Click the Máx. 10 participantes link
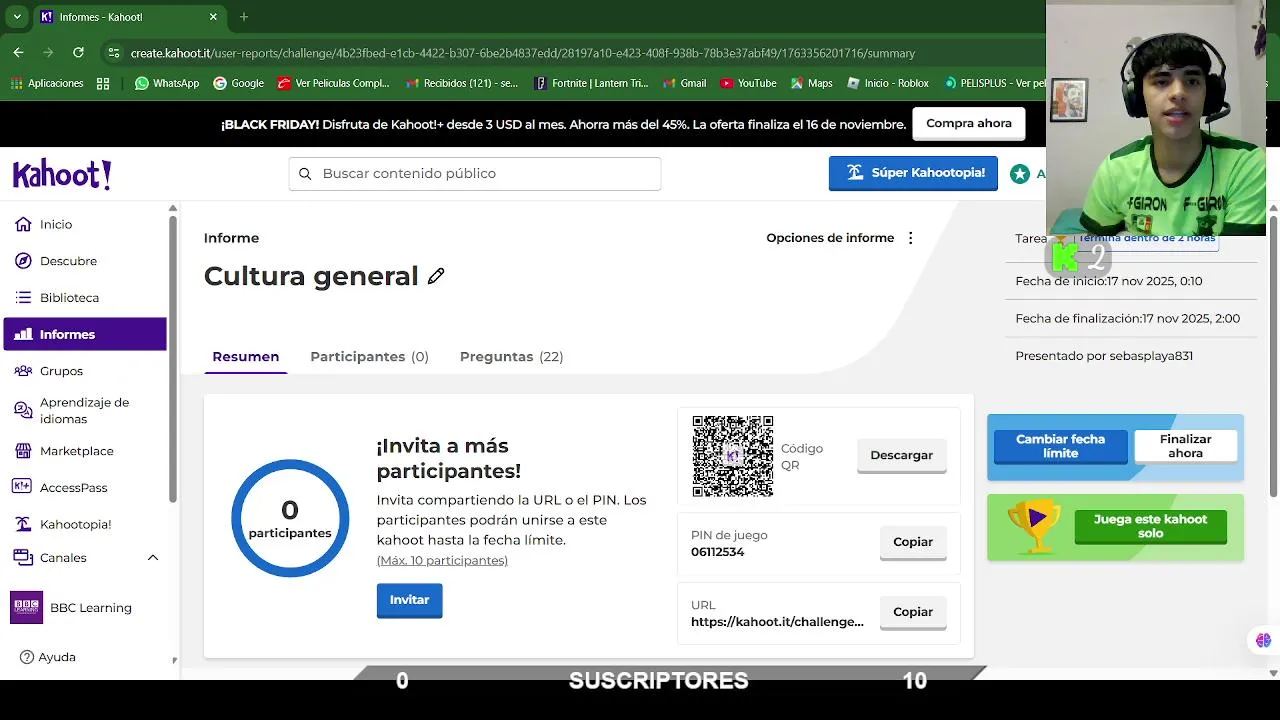Image resolution: width=1280 pixels, height=720 pixels. tap(442, 561)
